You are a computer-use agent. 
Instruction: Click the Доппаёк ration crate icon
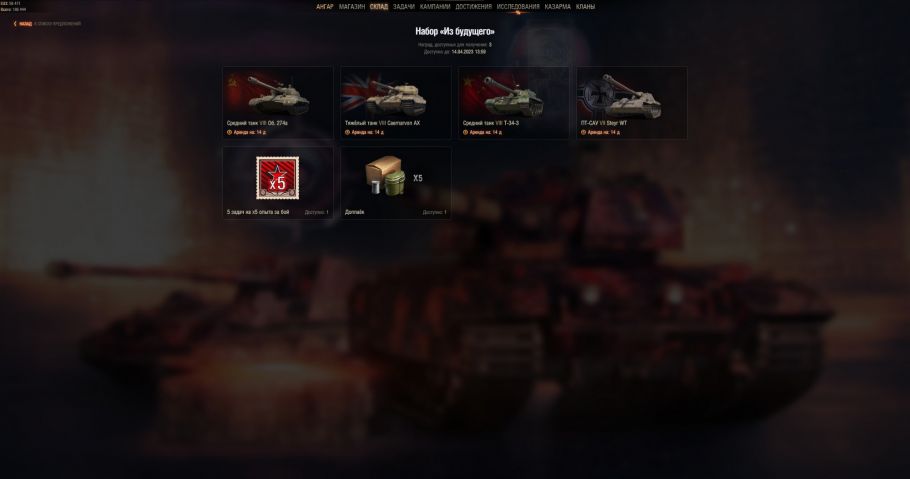point(385,175)
